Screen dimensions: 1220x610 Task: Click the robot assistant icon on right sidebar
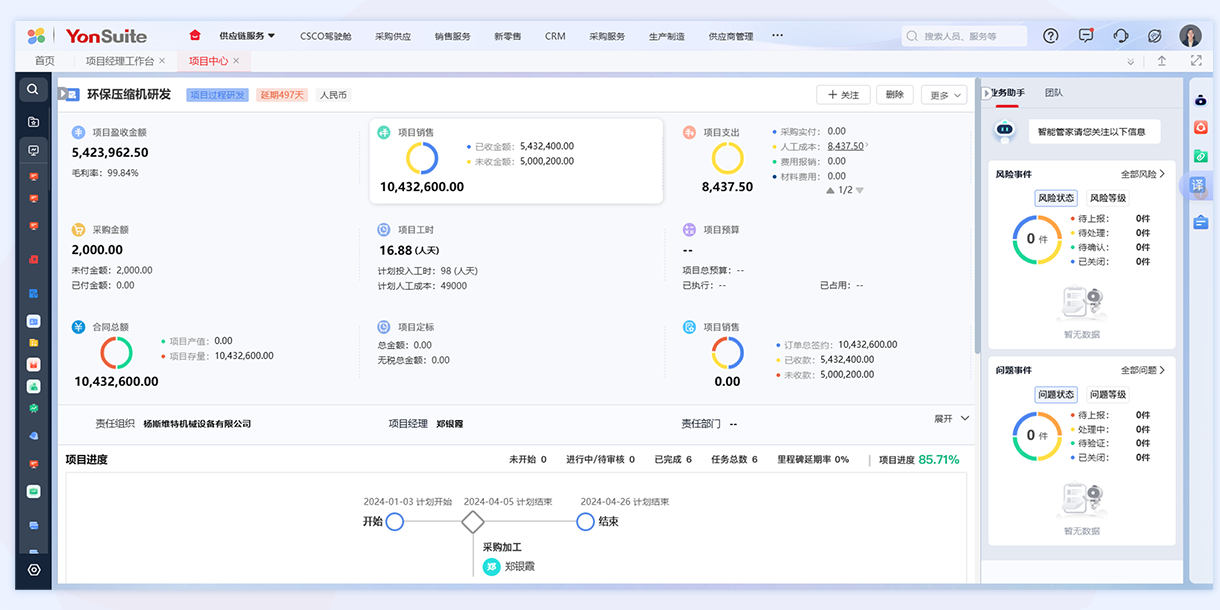[x=1200, y=100]
